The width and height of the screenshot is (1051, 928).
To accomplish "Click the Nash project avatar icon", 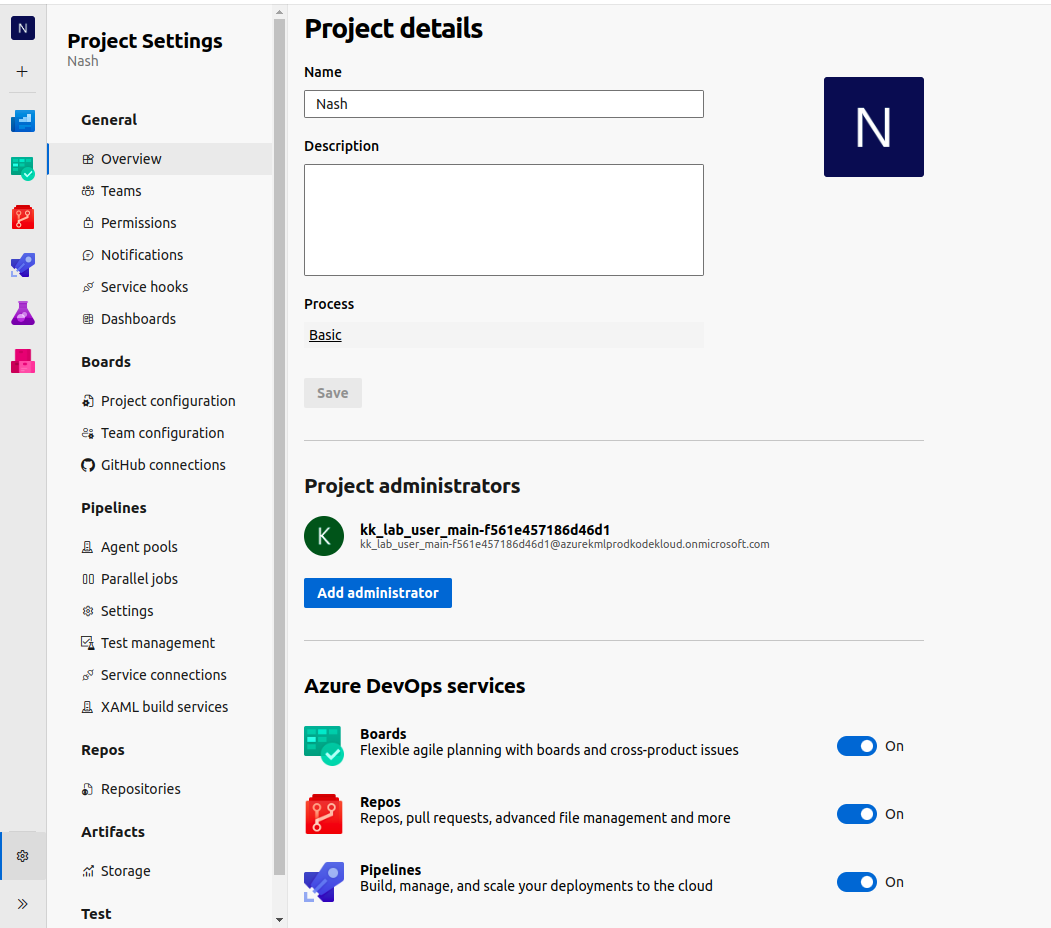I will tap(22, 28).
